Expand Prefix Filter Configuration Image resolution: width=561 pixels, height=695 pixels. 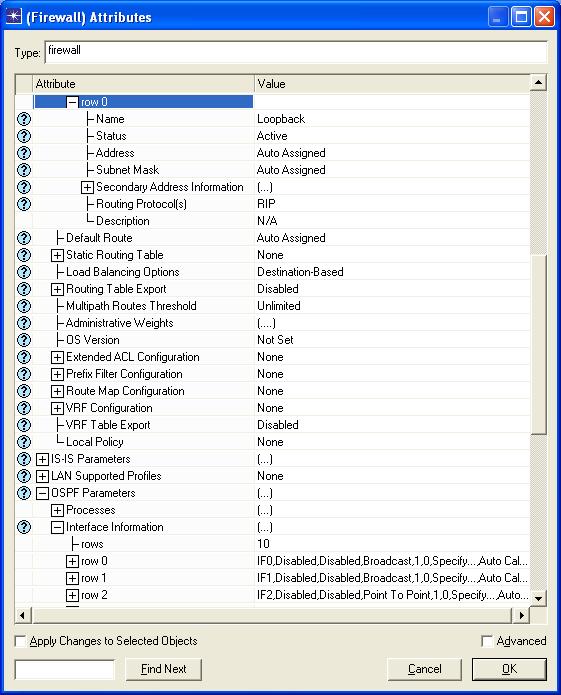pos(57,375)
